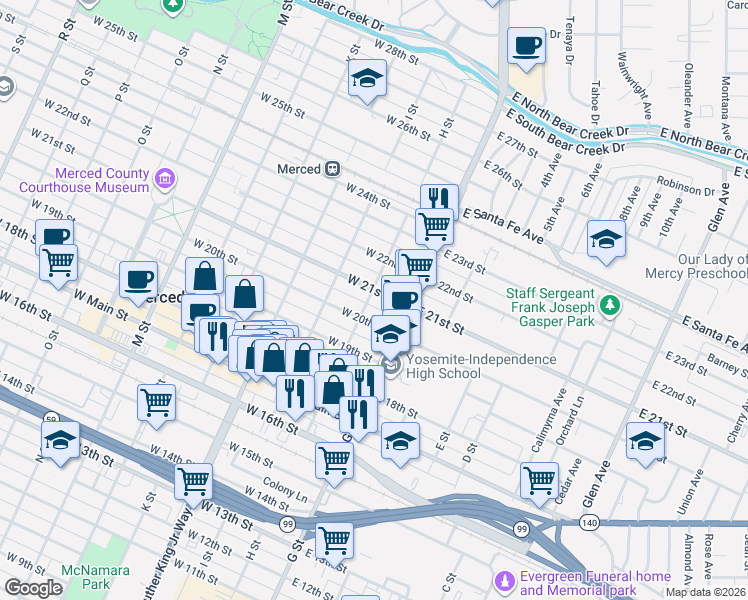
Task: Click the grocery cart marker near E 23rd St
Action: pyautogui.click(x=418, y=267)
